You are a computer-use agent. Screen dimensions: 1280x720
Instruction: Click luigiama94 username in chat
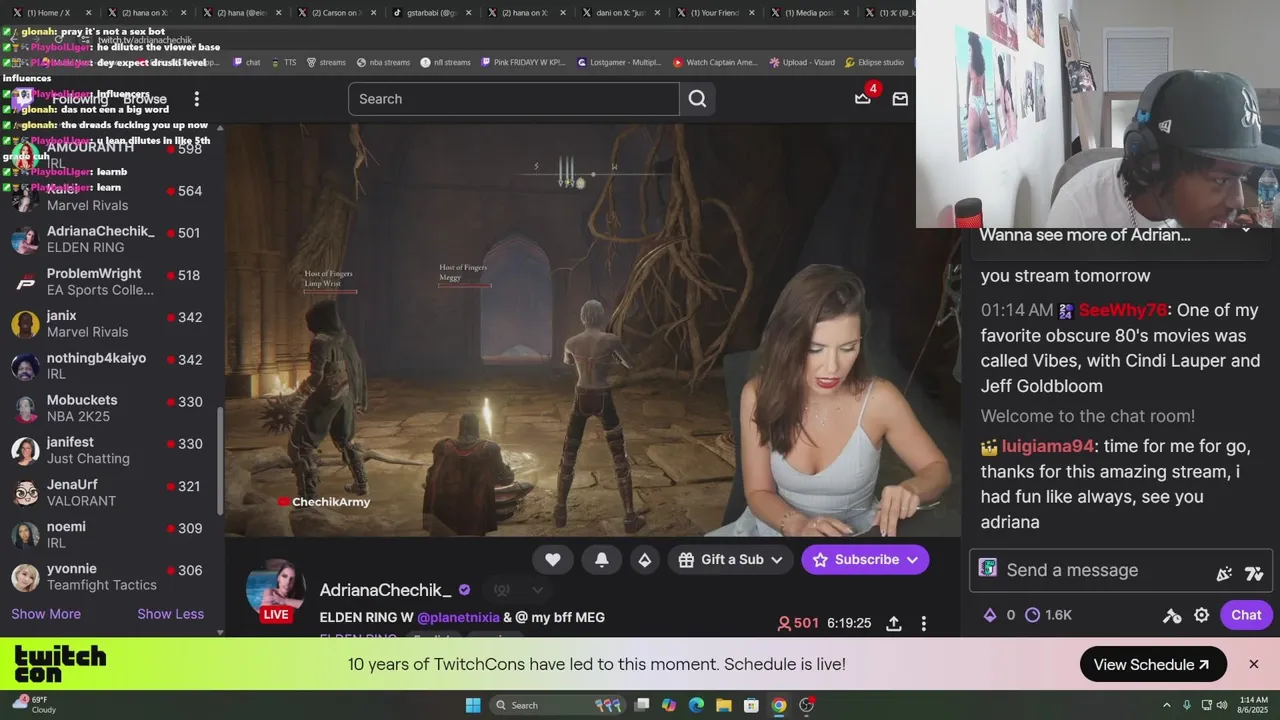click(1048, 446)
